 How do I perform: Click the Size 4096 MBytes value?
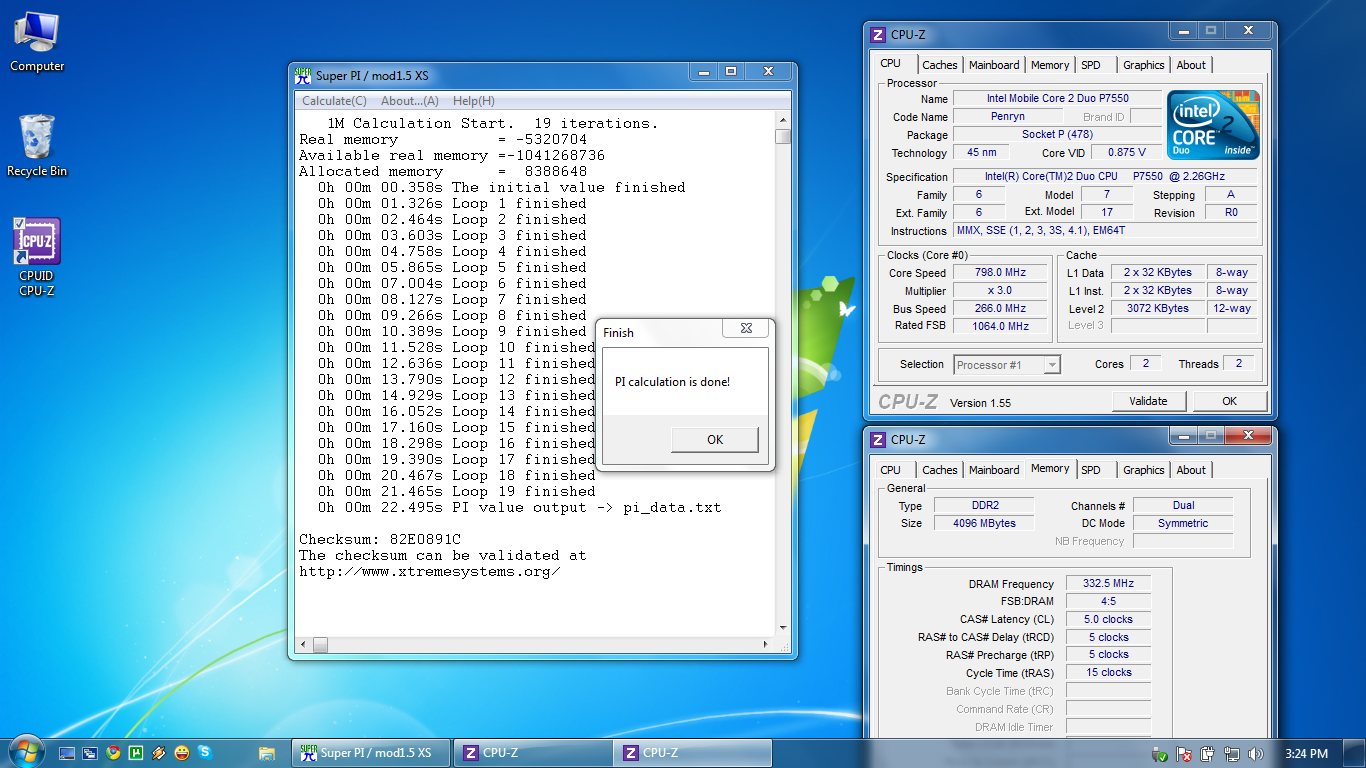(x=985, y=523)
